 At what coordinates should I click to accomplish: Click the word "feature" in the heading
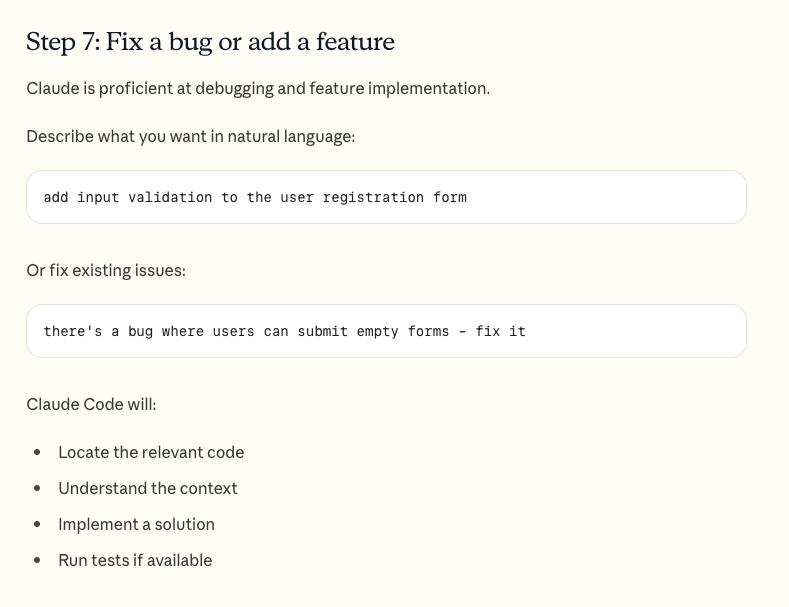(x=355, y=42)
